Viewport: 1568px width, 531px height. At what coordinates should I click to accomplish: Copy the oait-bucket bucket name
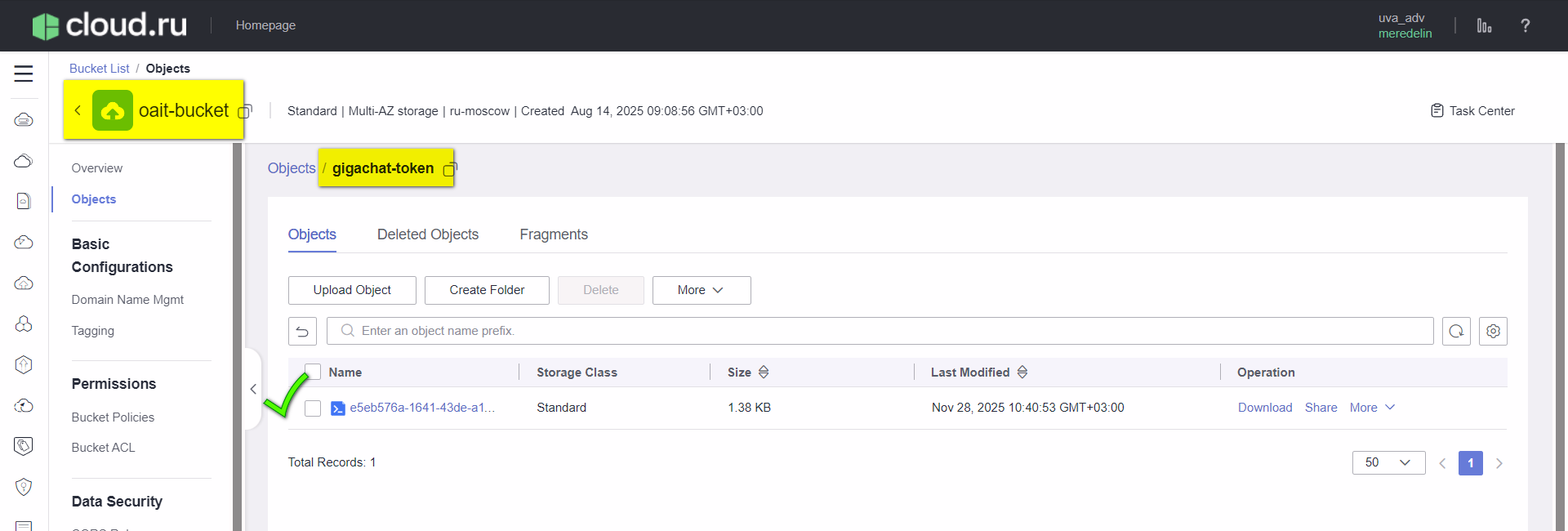pos(245,111)
